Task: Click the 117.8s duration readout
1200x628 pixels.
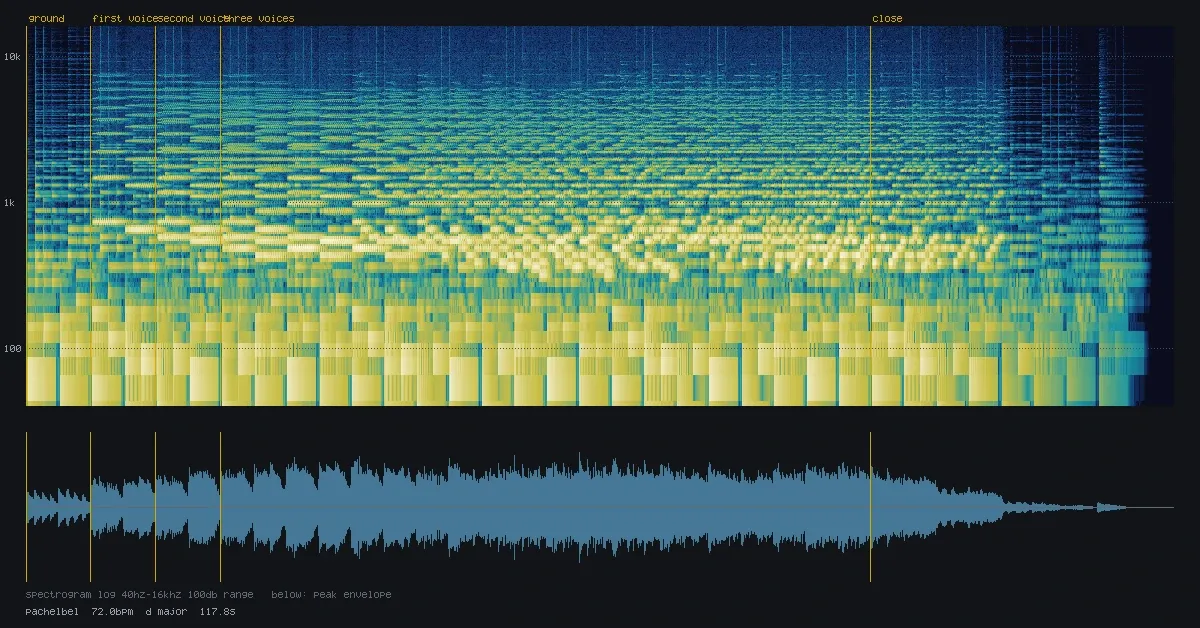Action: [x=218, y=610]
